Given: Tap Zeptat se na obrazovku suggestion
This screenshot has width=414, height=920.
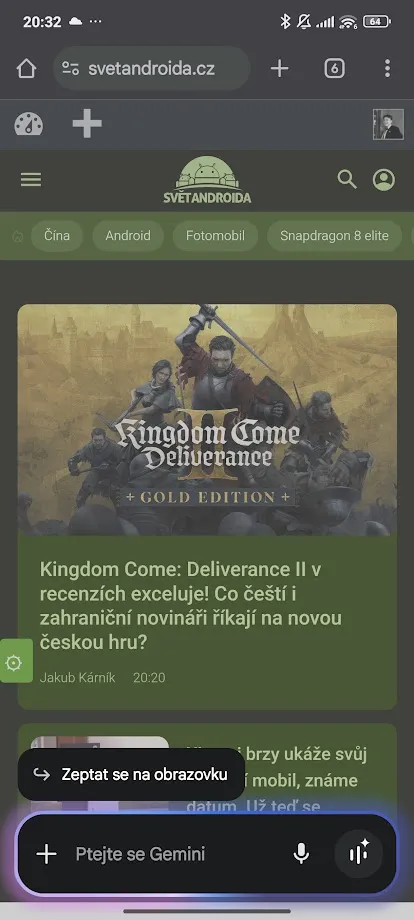Looking at the screenshot, I should [131, 774].
